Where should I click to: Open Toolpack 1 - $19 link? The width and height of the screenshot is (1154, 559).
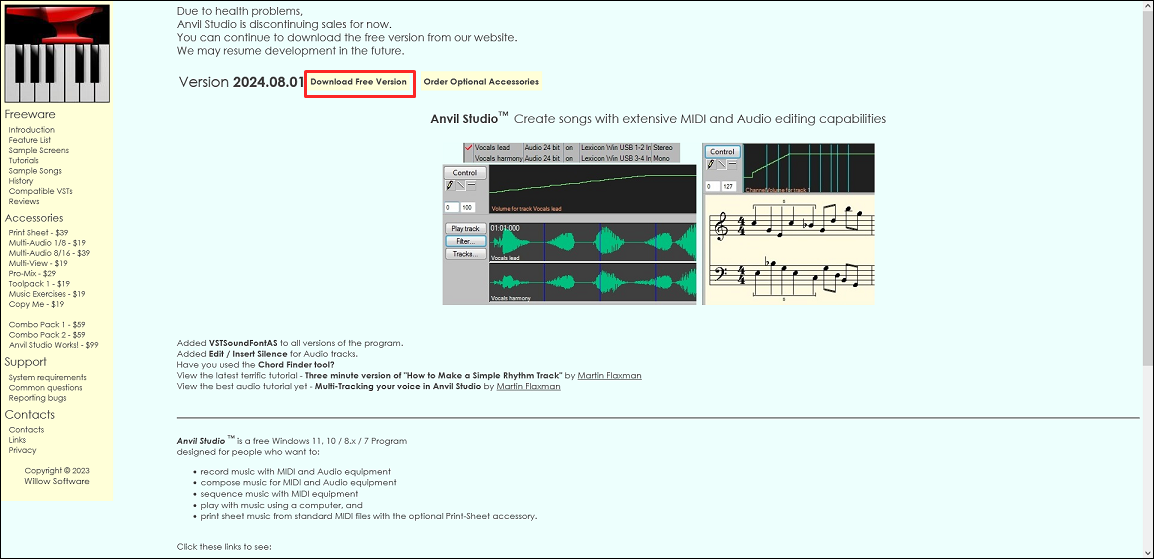[39, 284]
